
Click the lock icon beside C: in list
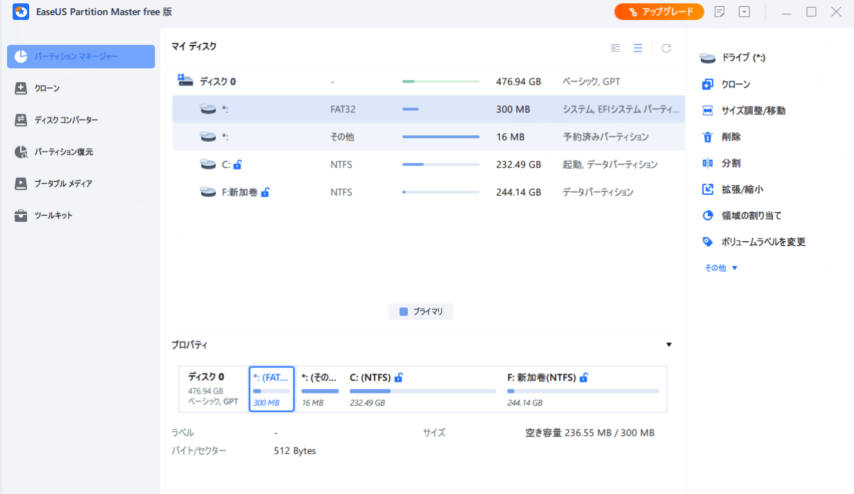tap(238, 164)
